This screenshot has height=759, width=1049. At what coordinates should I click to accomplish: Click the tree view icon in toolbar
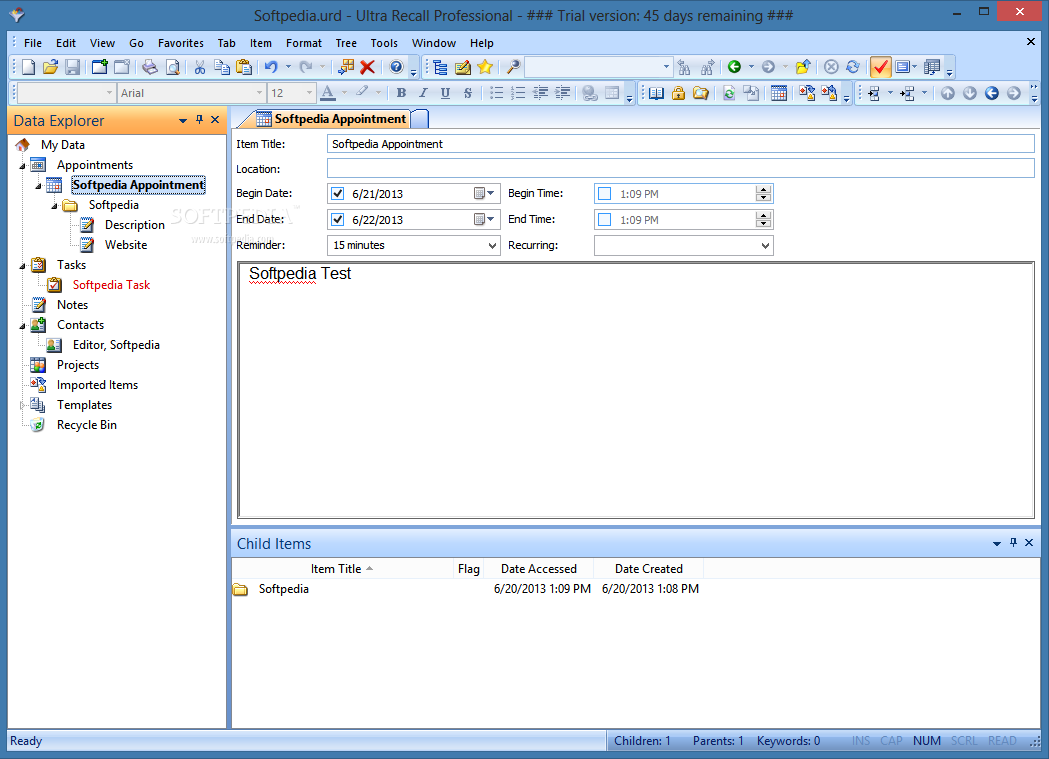[440, 67]
